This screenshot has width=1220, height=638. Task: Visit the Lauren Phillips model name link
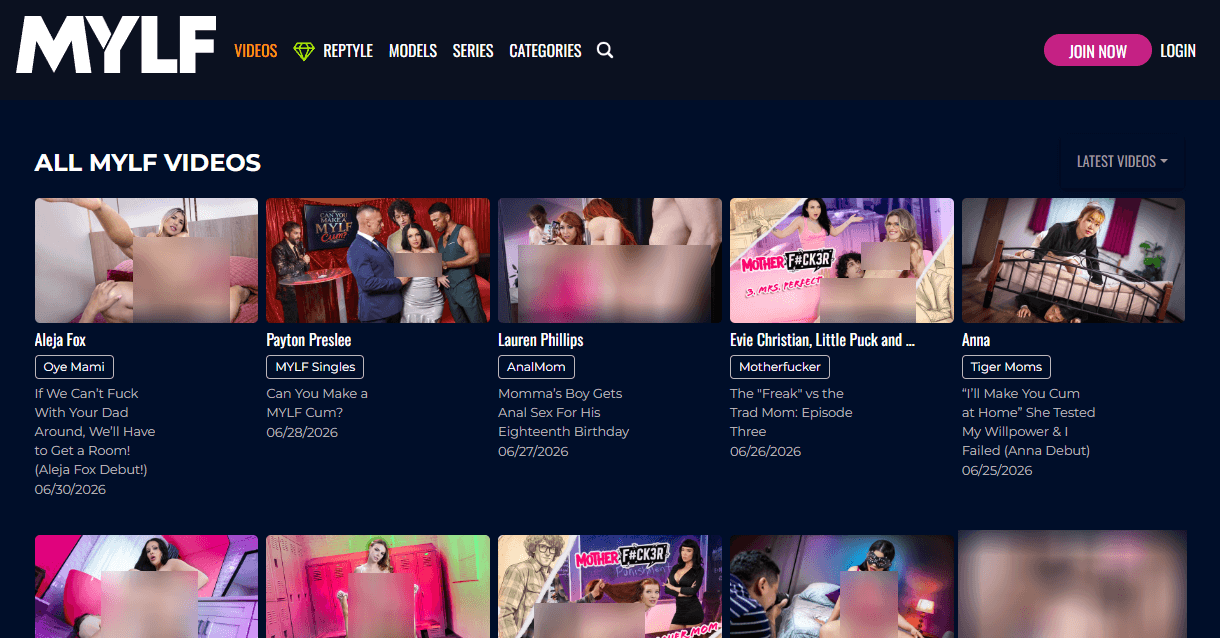(x=541, y=340)
